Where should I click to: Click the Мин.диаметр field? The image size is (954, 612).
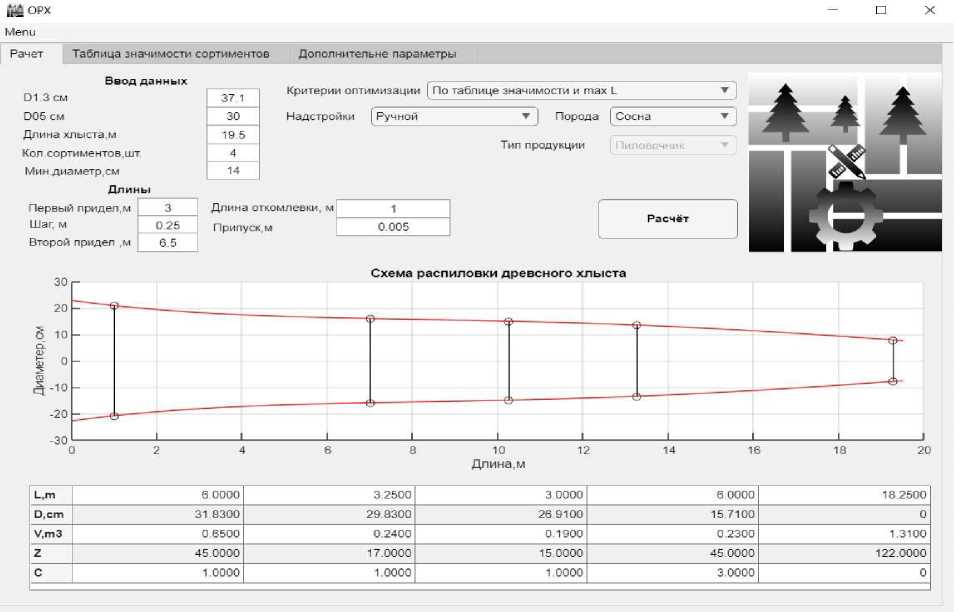tap(232, 171)
